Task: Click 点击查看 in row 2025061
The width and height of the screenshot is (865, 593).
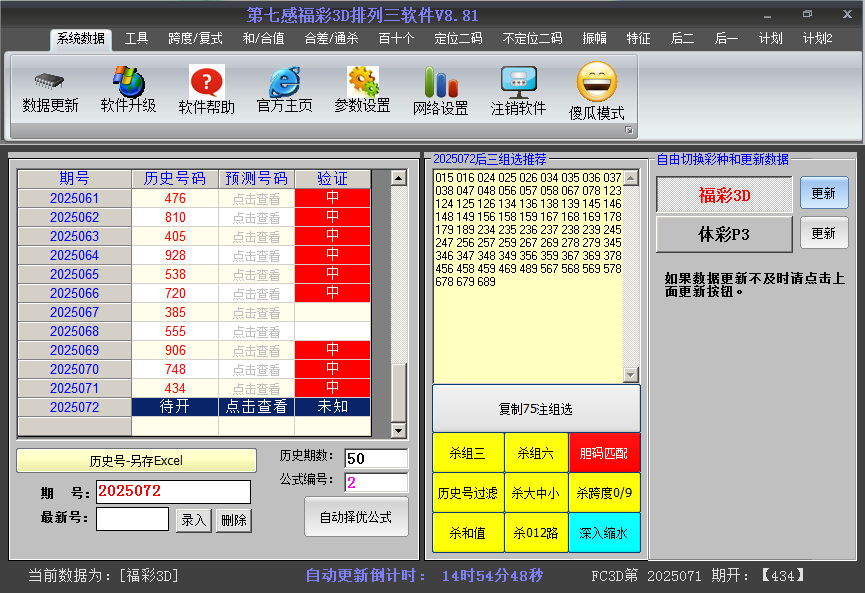Action: pos(257,199)
